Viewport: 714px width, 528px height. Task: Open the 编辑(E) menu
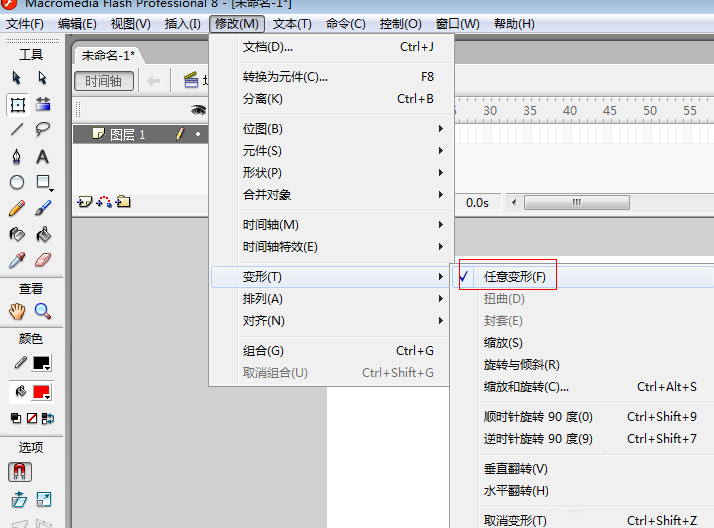pyautogui.click(x=77, y=24)
